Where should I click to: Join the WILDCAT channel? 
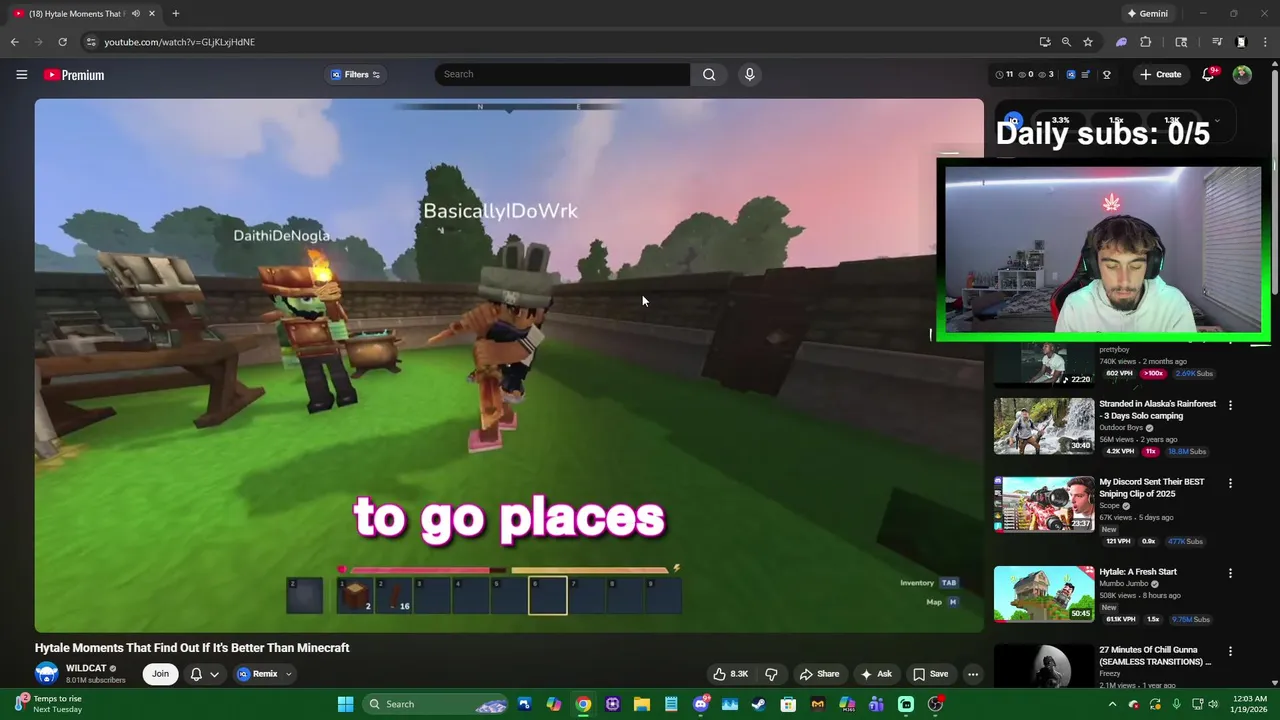160,674
